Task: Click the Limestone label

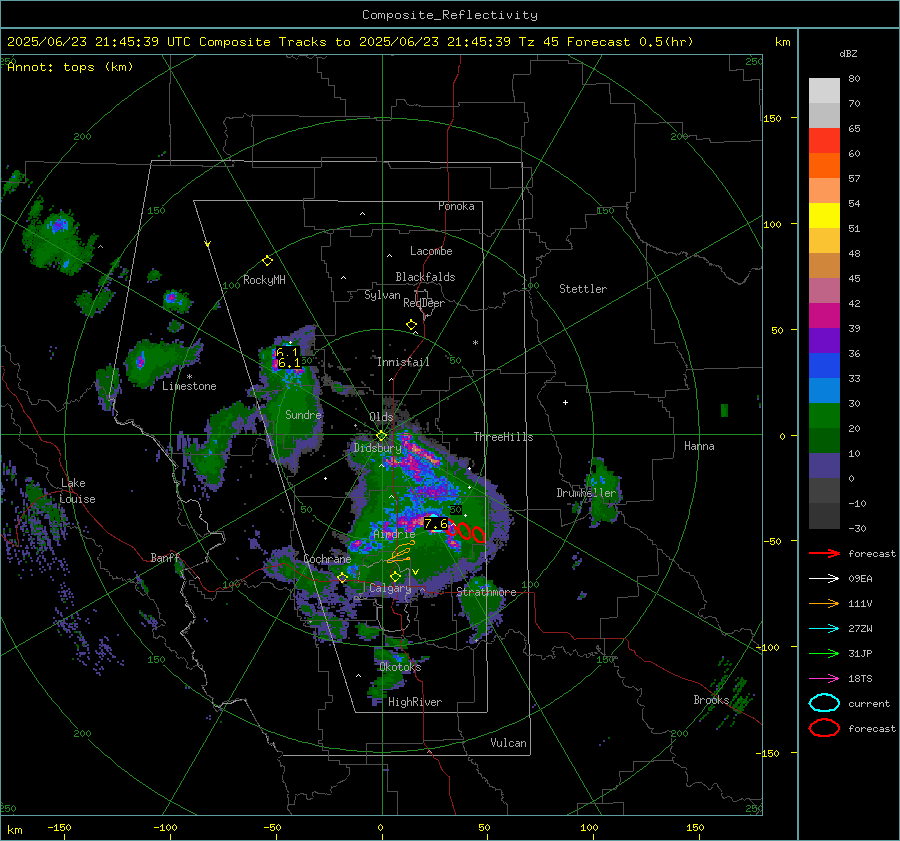Action: [189, 386]
